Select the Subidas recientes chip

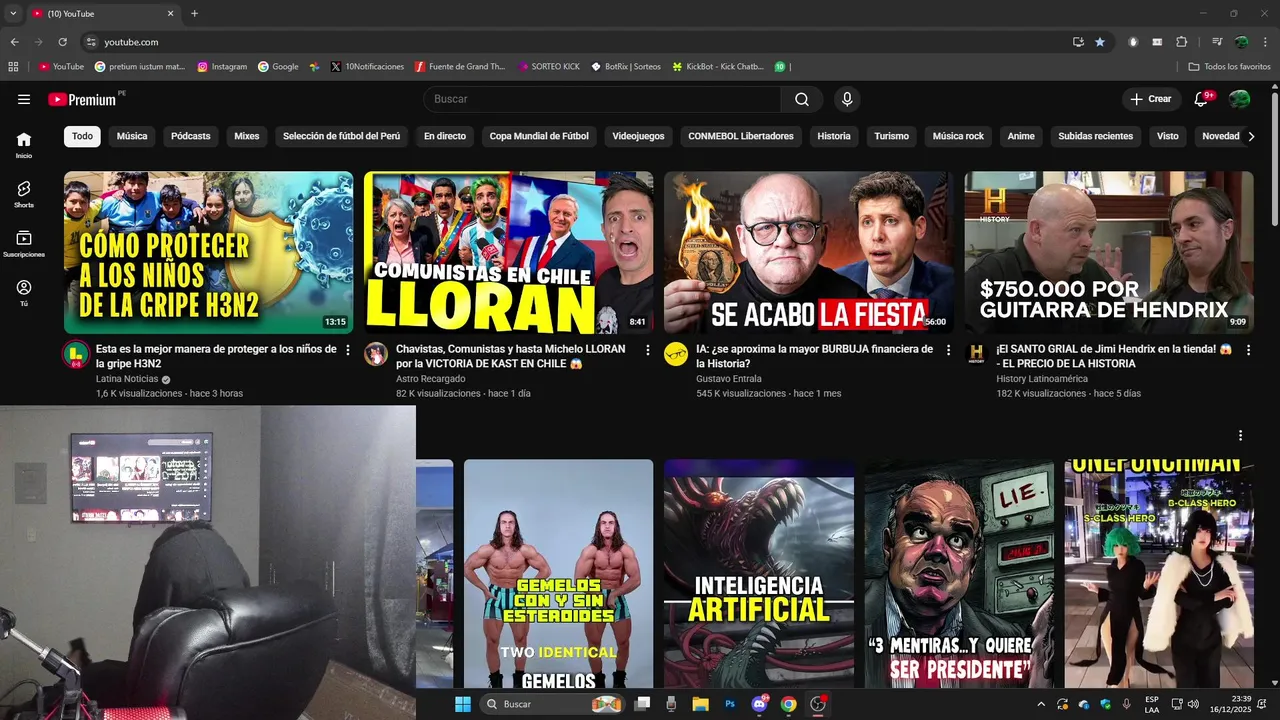[1096, 136]
